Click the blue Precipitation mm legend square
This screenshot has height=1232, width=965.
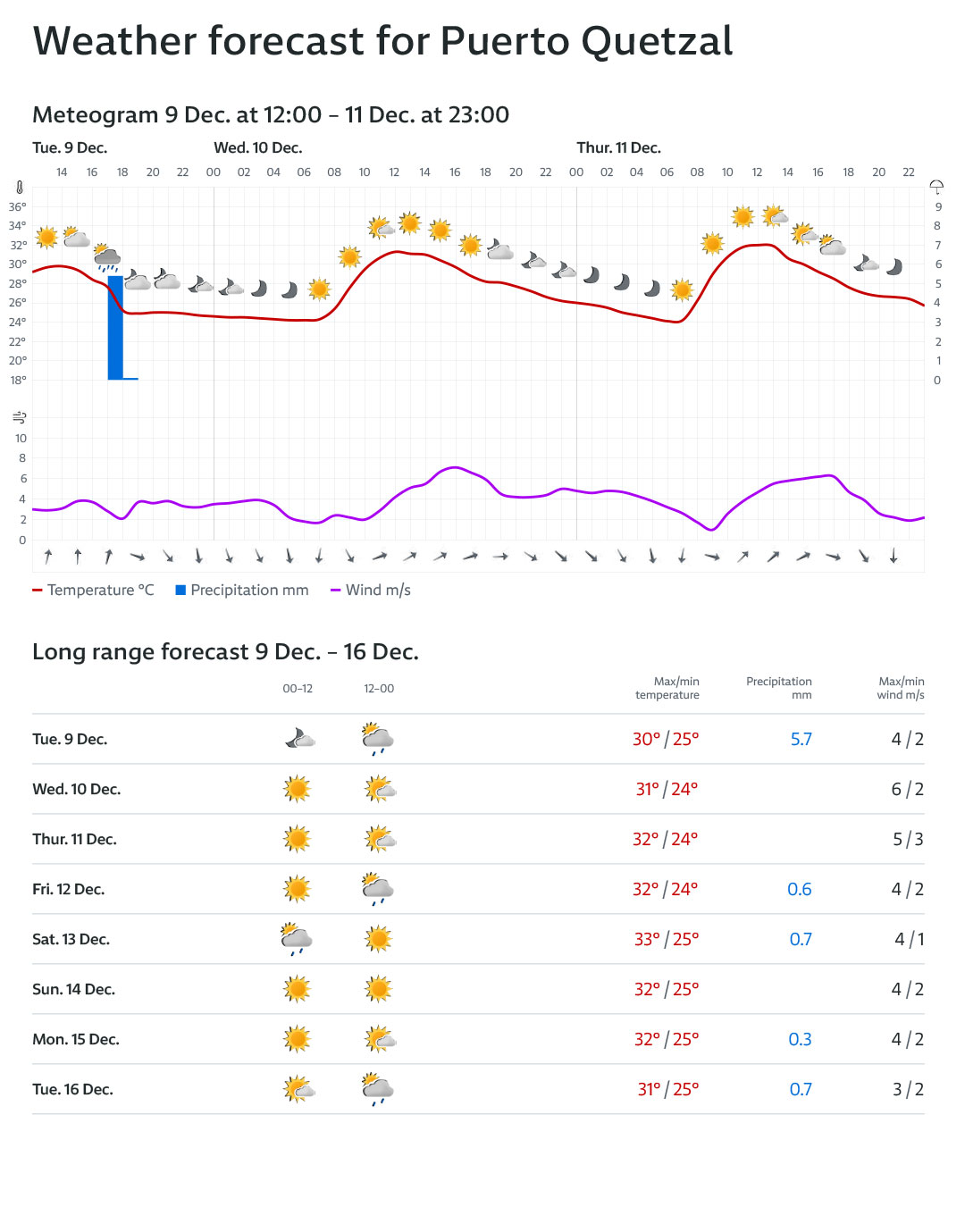tap(180, 591)
